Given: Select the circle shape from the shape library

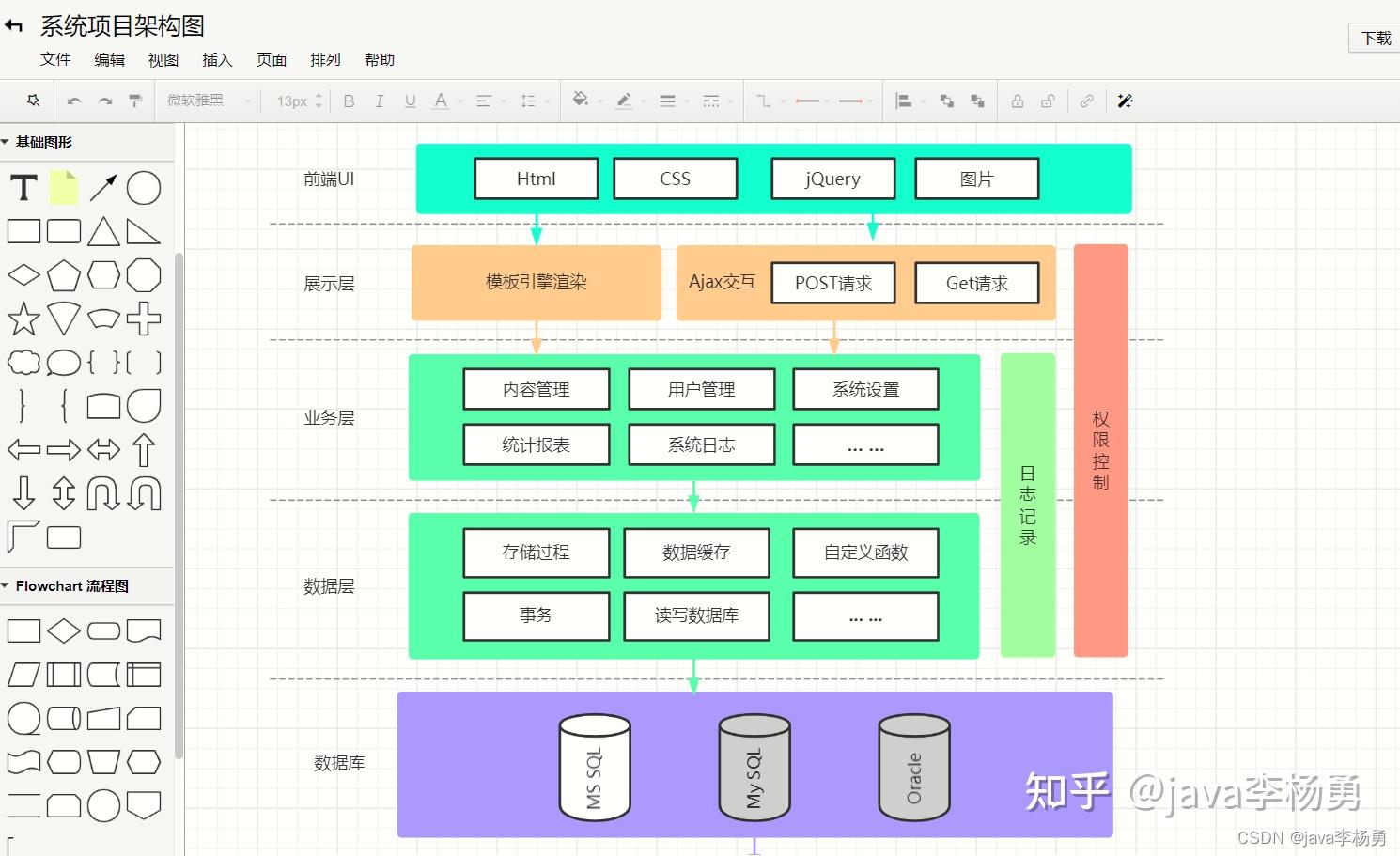Looking at the screenshot, I should [x=143, y=188].
